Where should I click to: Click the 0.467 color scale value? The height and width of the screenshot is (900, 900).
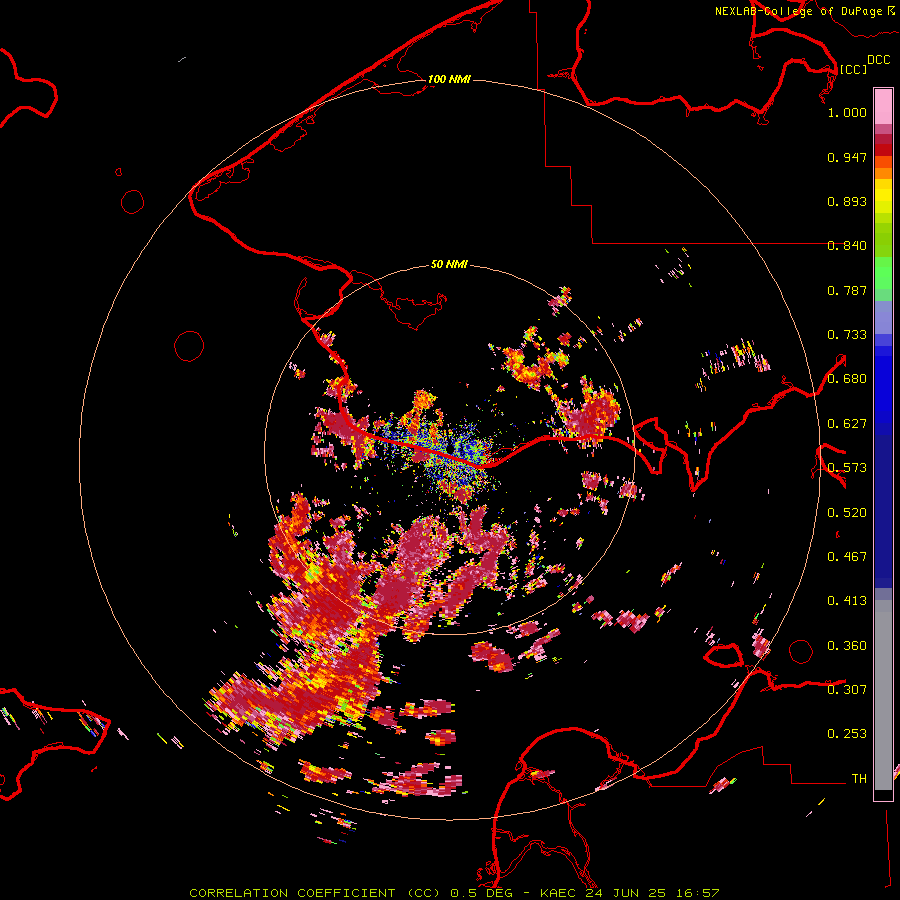point(847,557)
